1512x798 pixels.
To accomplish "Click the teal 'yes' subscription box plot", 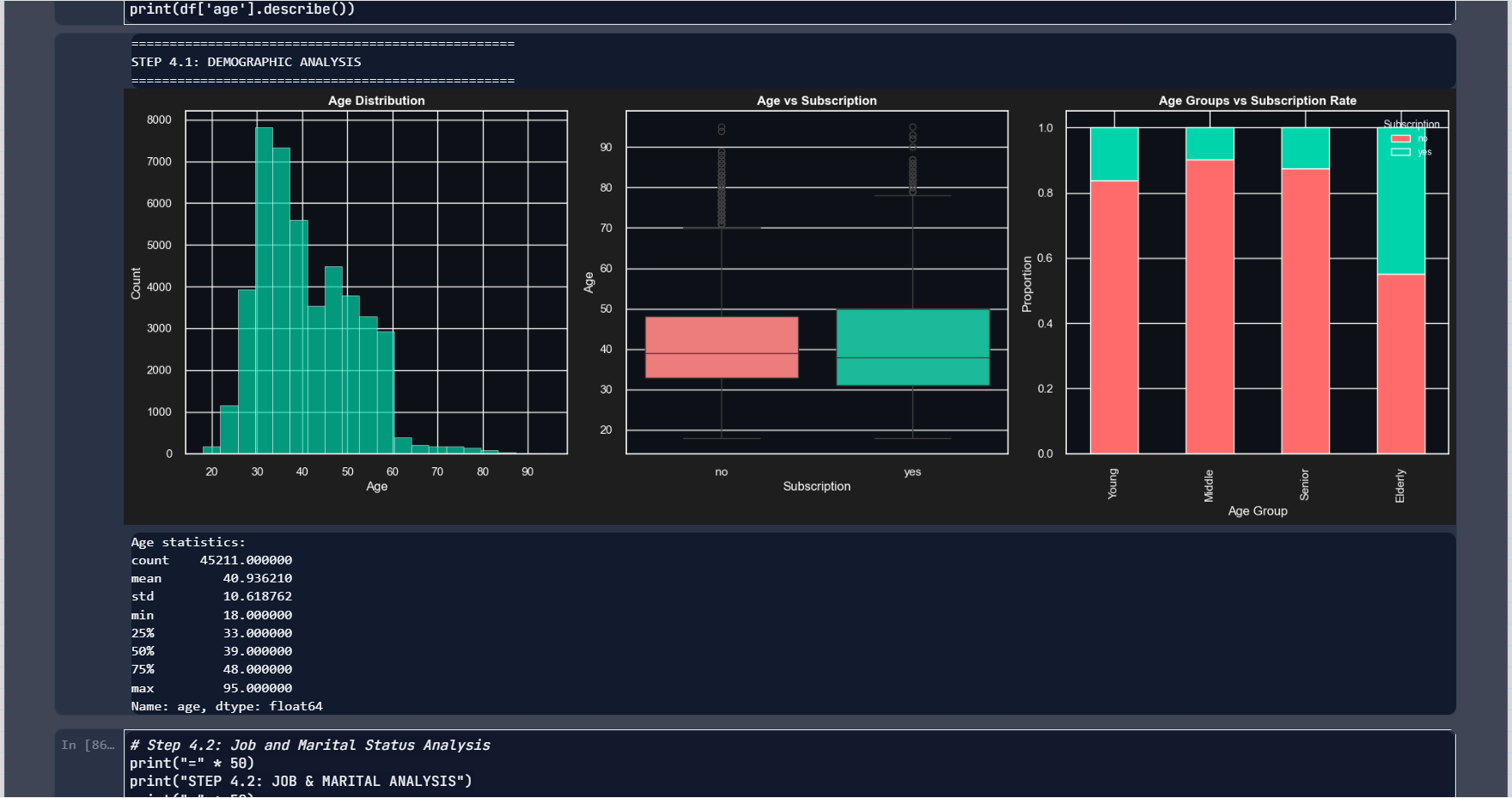I will tap(912, 347).
